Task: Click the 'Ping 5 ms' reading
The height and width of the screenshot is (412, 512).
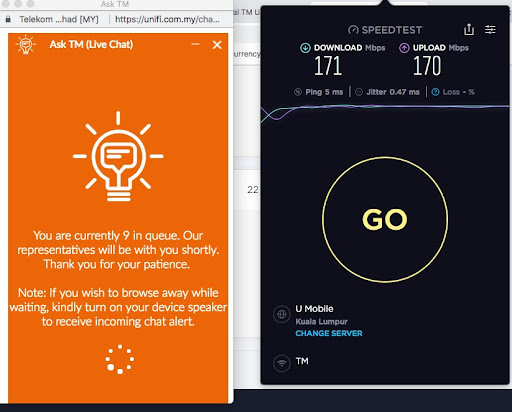Action: [x=324, y=92]
